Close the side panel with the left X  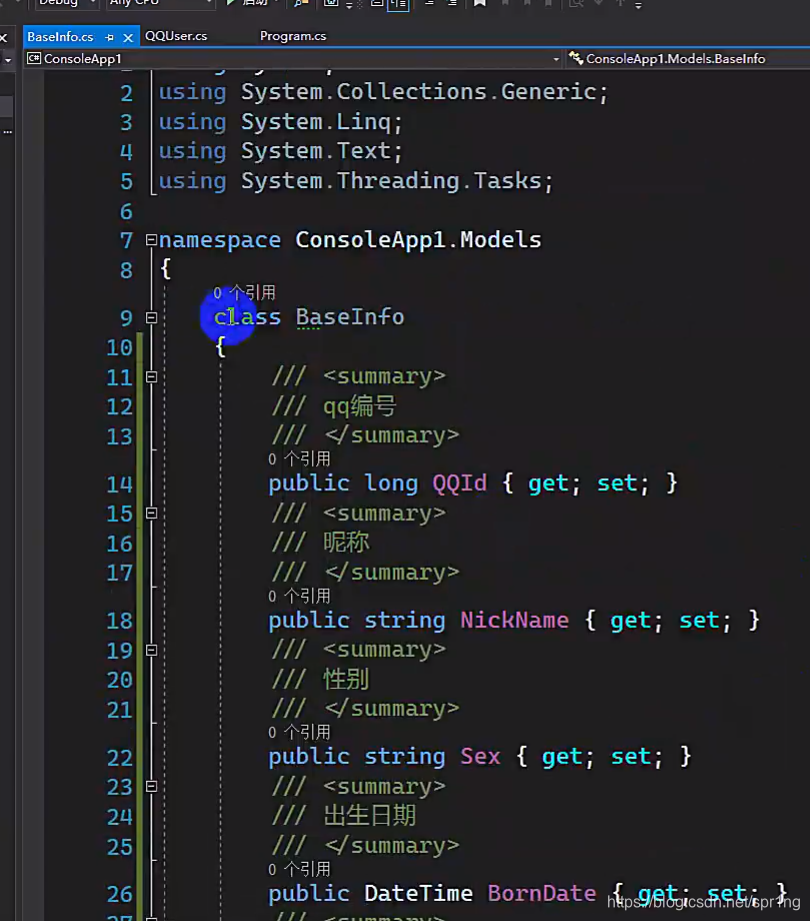[x=4, y=38]
